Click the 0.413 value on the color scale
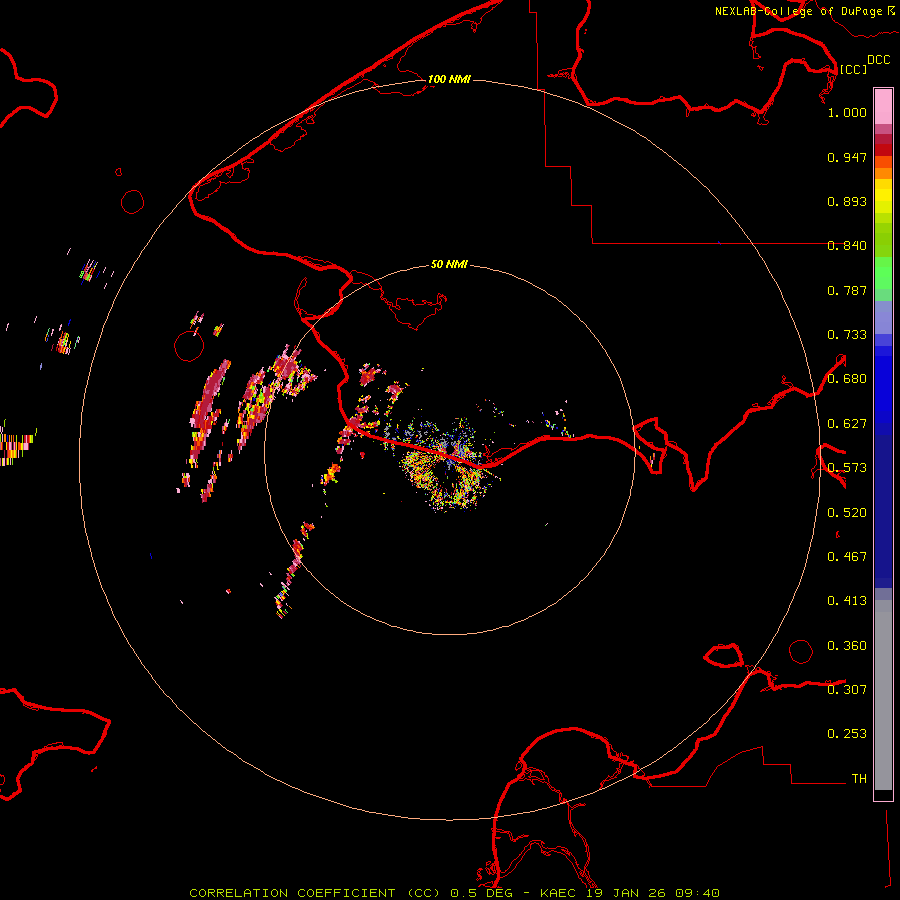 tap(847, 601)
